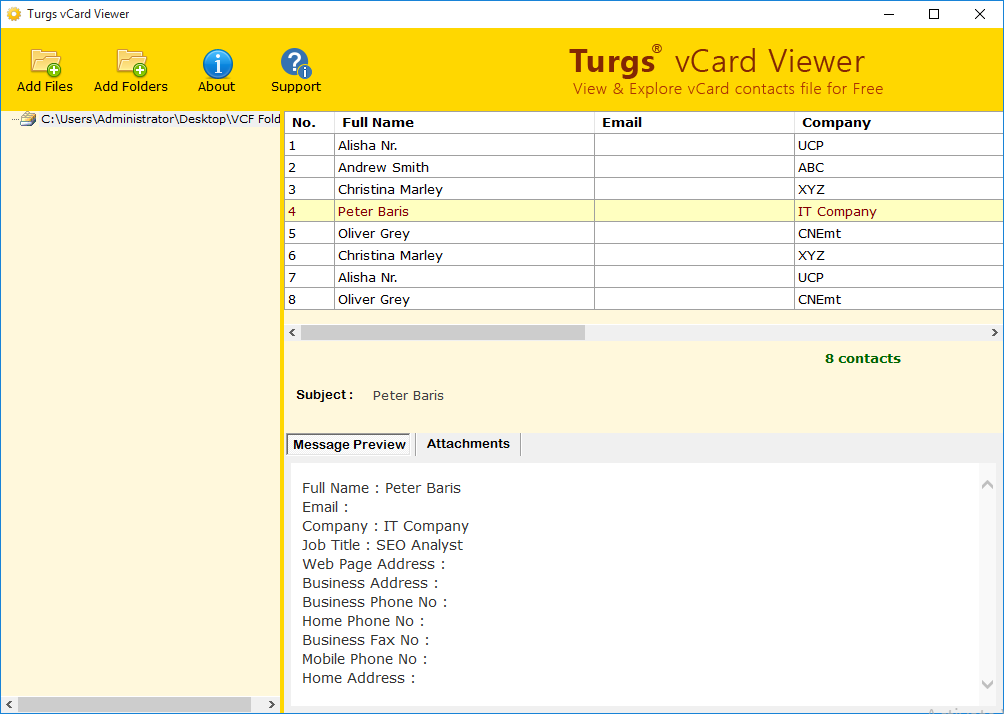Select row 3 Christina Marley
The height and width of the screenshot is (714, 1004).
644,190
